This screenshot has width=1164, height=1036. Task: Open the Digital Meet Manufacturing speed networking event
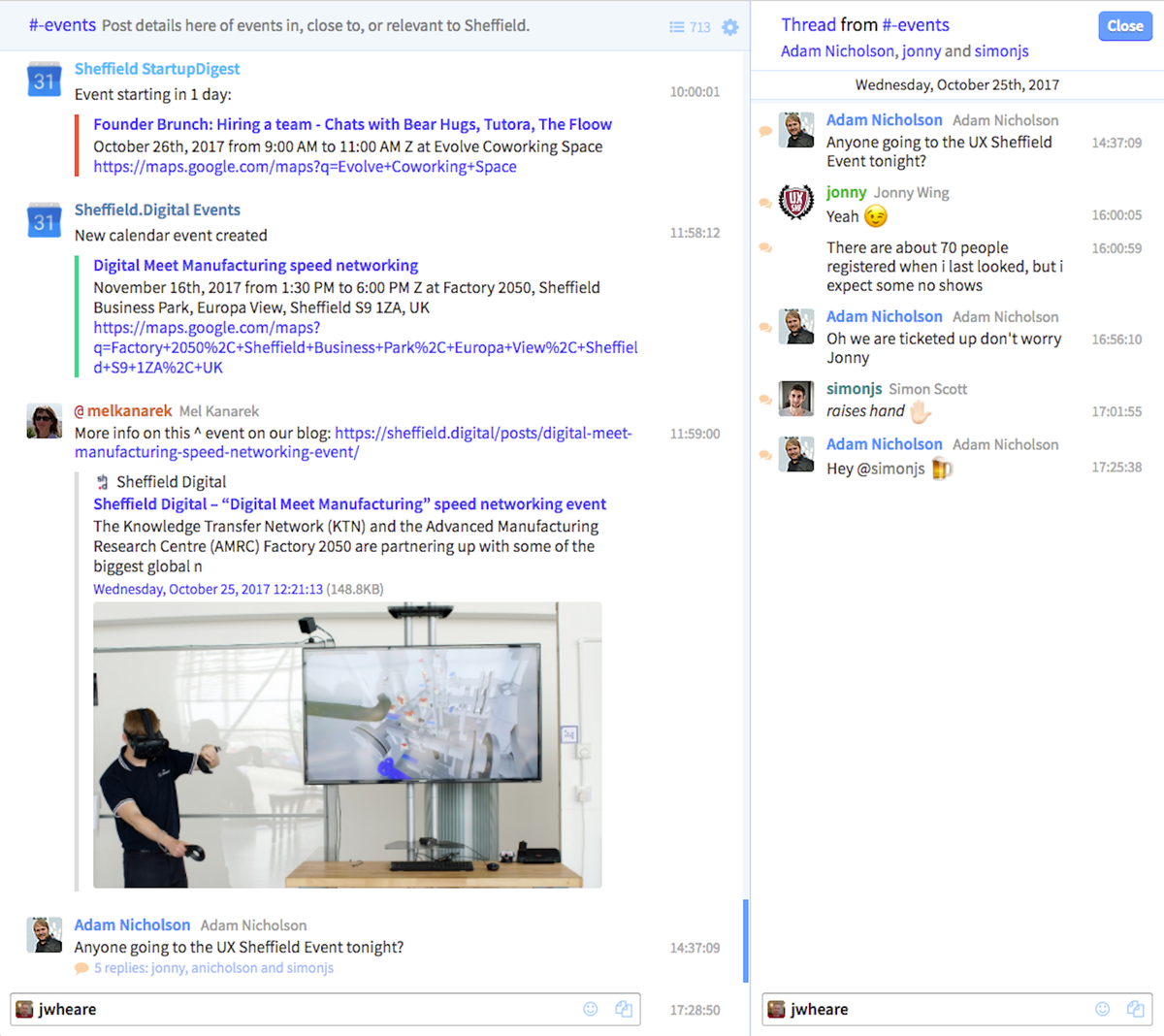click(x=255, y=265)
